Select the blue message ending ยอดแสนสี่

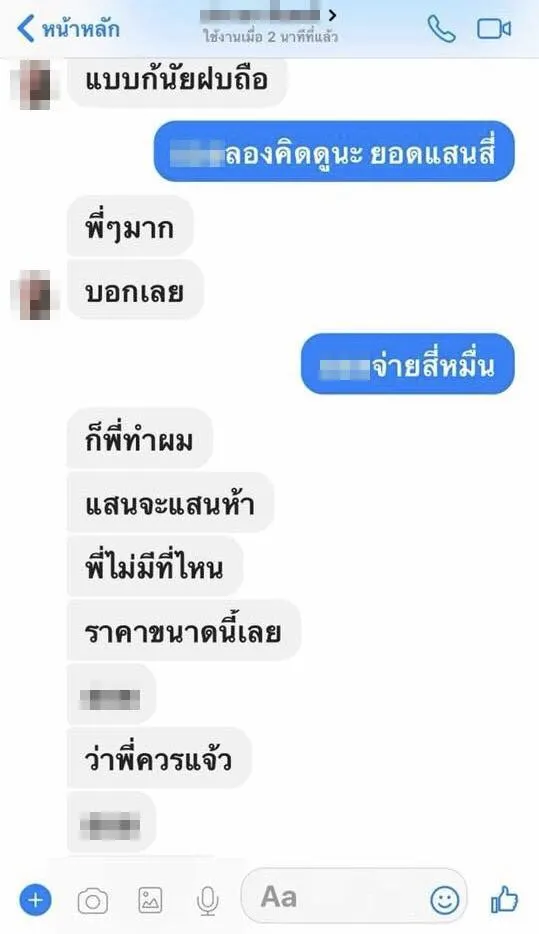(x=334, y=151)
